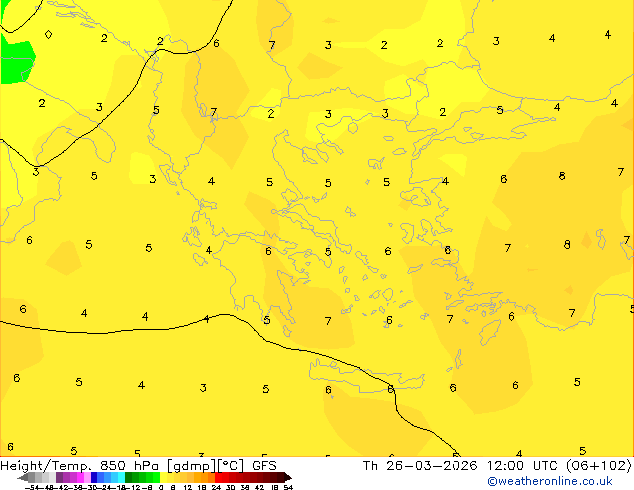Click the Th 26-03-2026 12:00 UTC timestamp
The image size is (634, 490).
click(x=463, y=466)
